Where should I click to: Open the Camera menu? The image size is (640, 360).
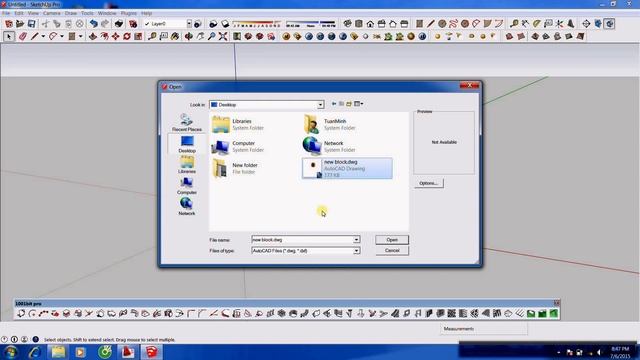tap(51, 13)
